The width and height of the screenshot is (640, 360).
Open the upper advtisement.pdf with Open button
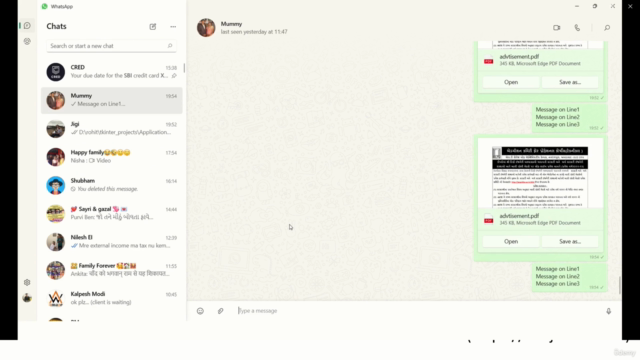click(x=511, y=82)
